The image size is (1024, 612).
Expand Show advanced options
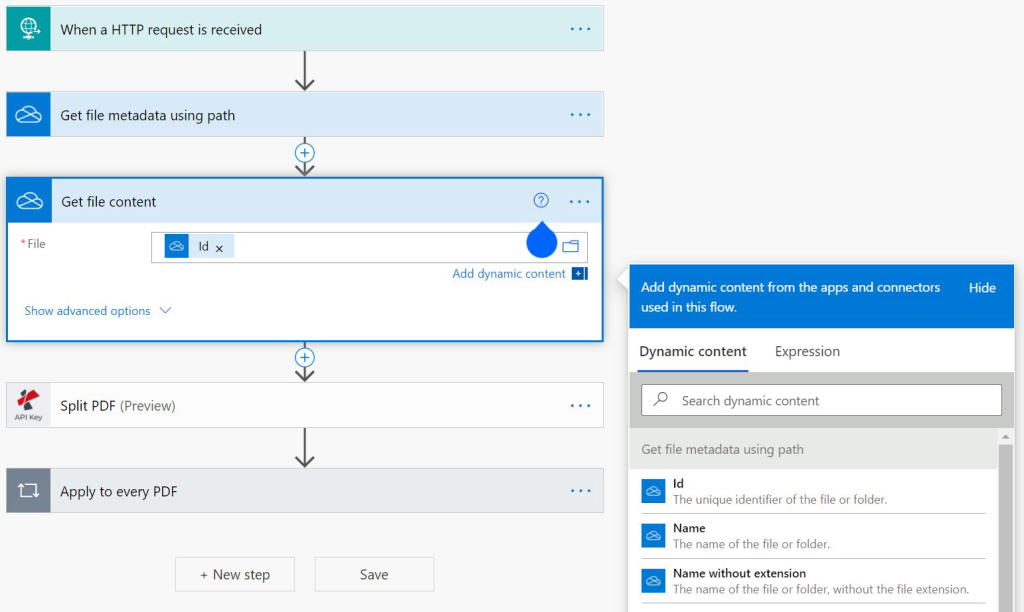tap(98, 311)
